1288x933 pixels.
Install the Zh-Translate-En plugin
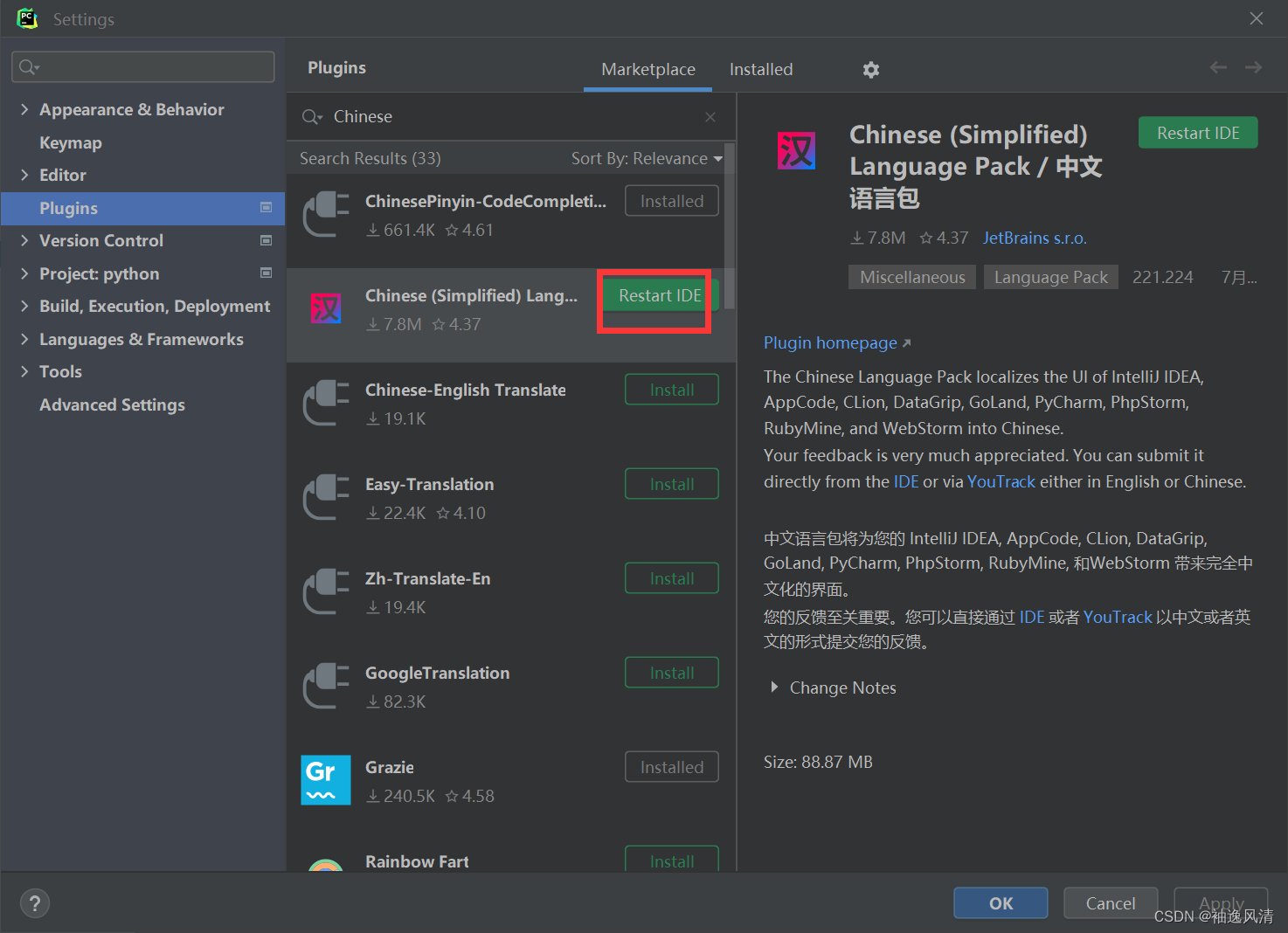[672, 578]
